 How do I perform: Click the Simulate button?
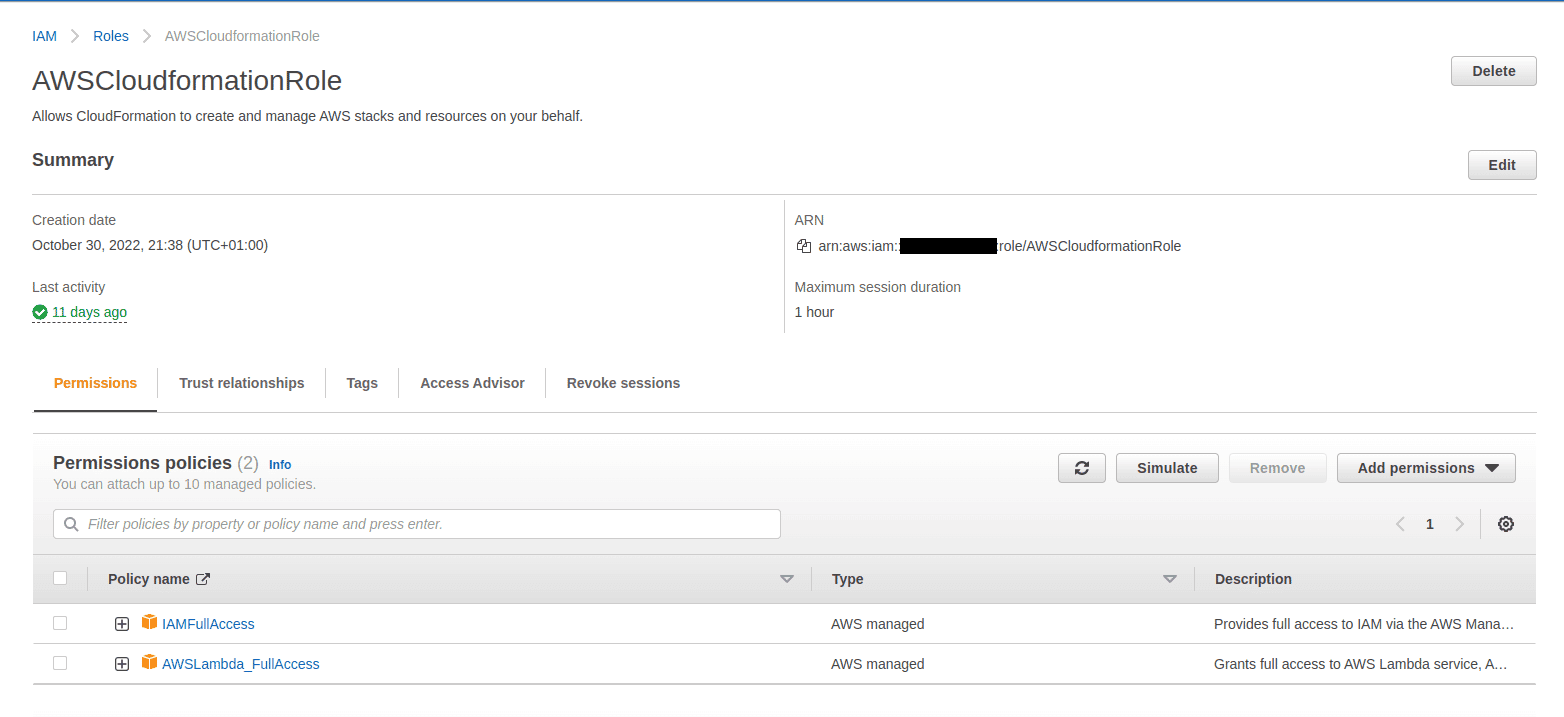[x=1167, y=468]
